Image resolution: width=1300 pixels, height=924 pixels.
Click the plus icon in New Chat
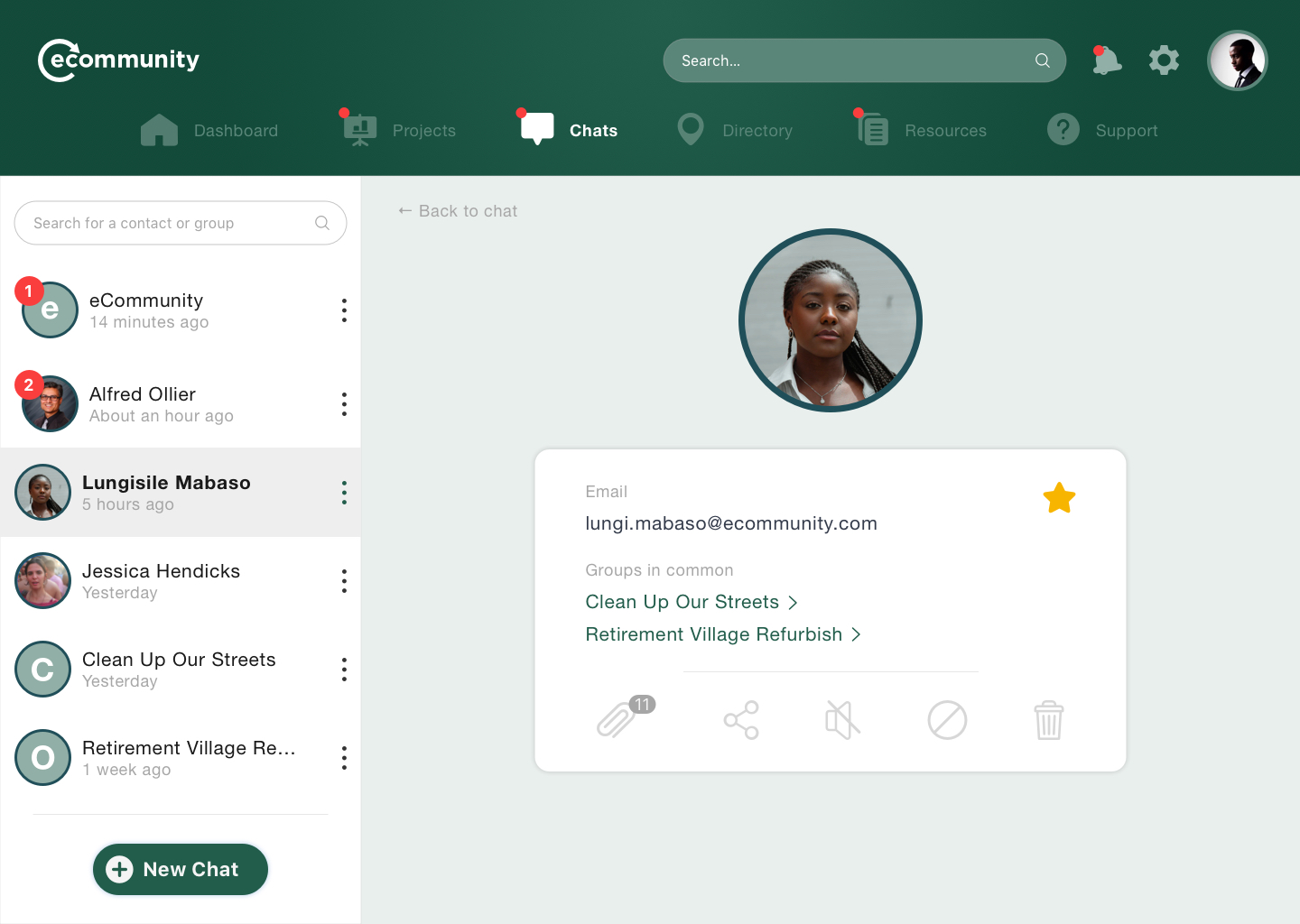[119, 869]
